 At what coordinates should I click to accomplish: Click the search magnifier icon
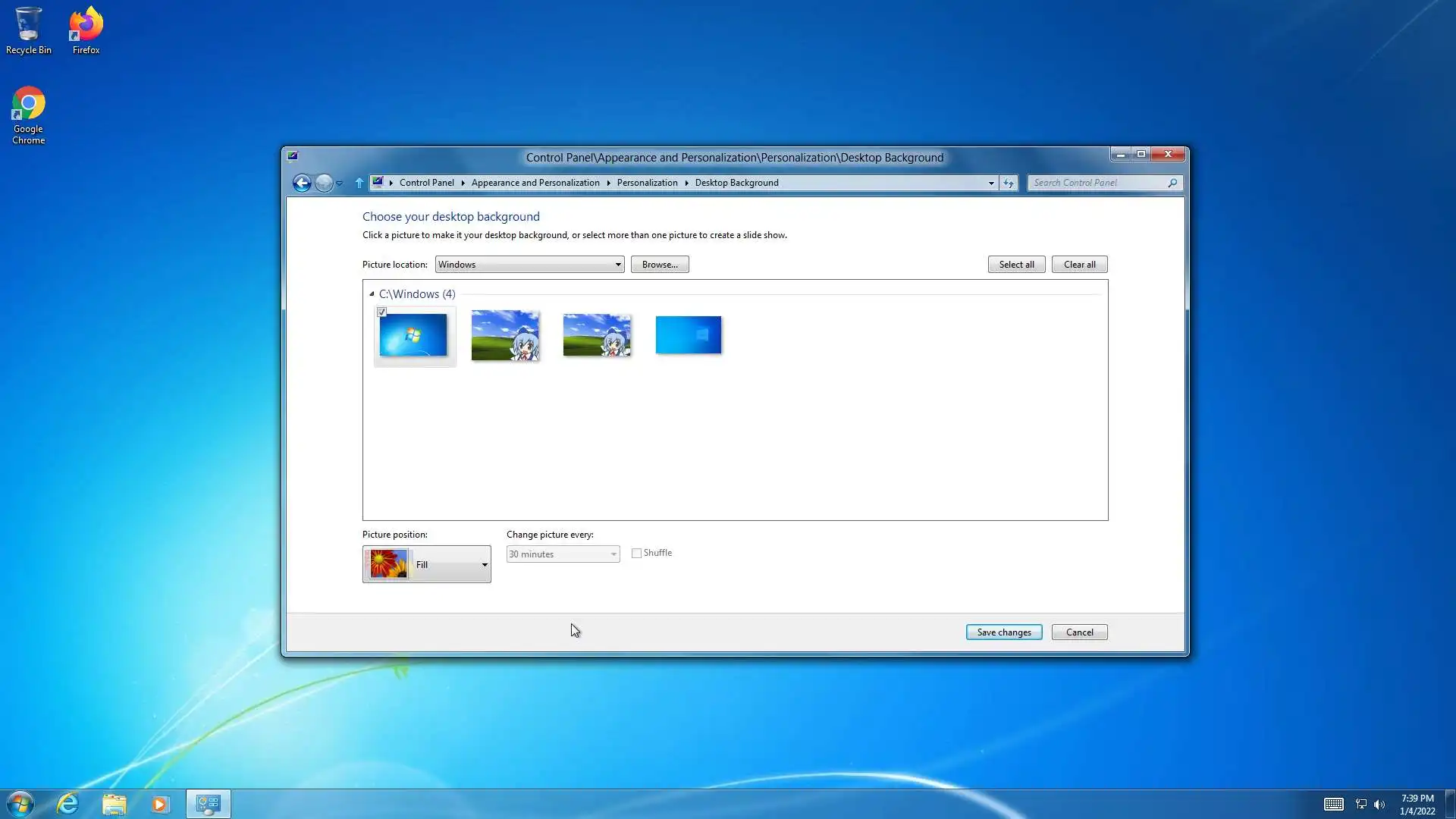(1172, 183)
